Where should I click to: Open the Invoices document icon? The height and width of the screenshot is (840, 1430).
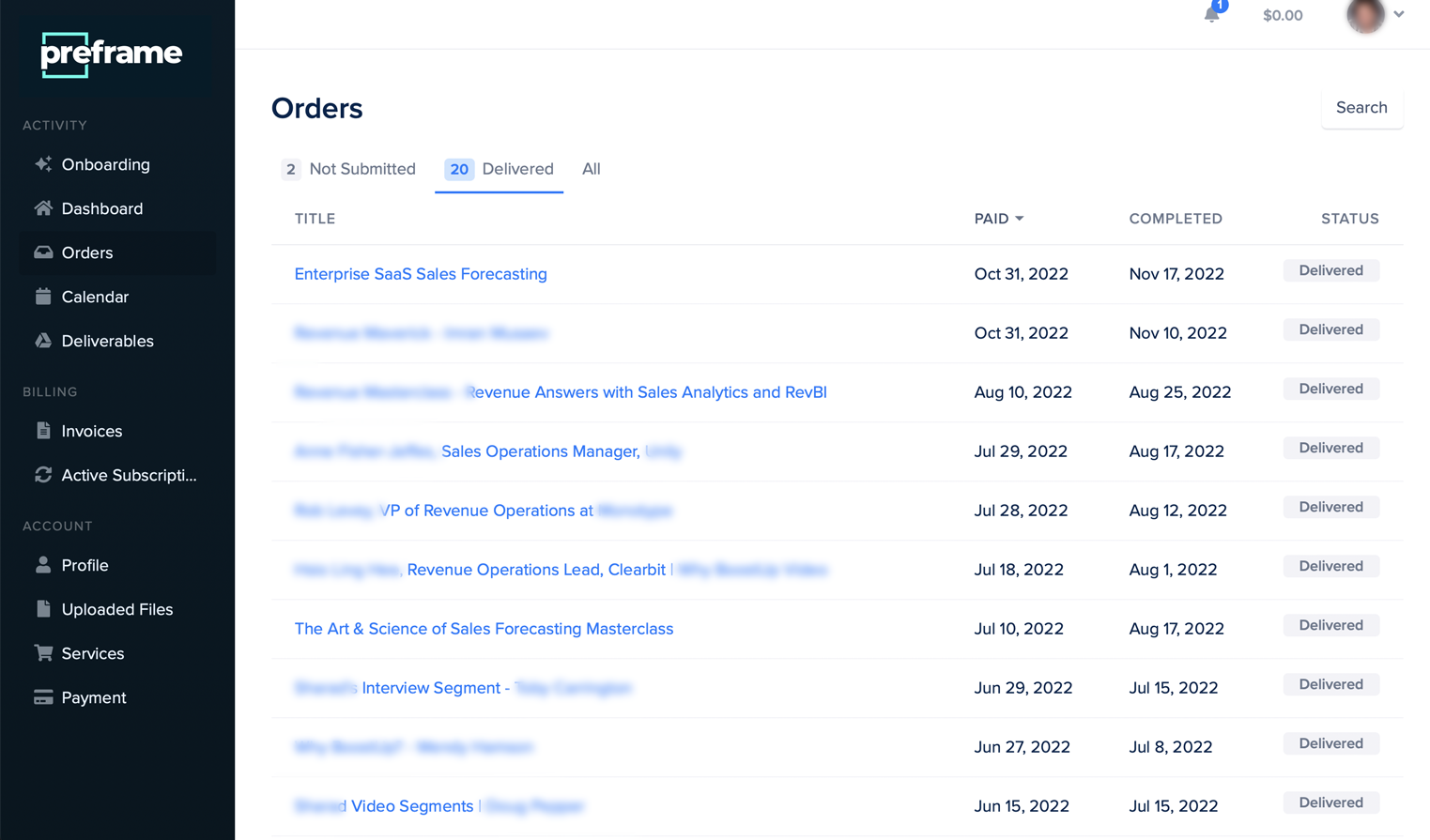[x=43, y=431]
